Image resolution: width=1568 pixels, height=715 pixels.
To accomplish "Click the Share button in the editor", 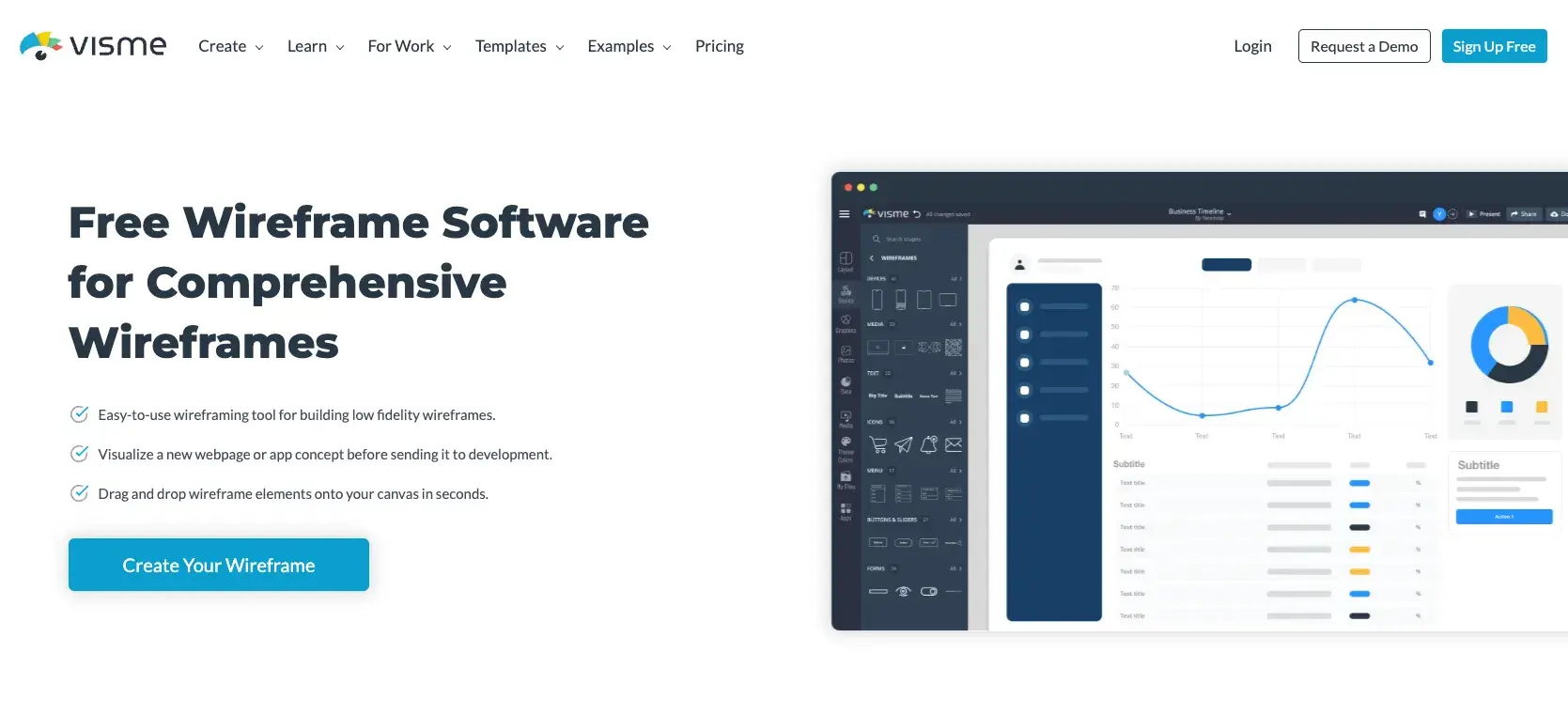I will (1524, 214).
